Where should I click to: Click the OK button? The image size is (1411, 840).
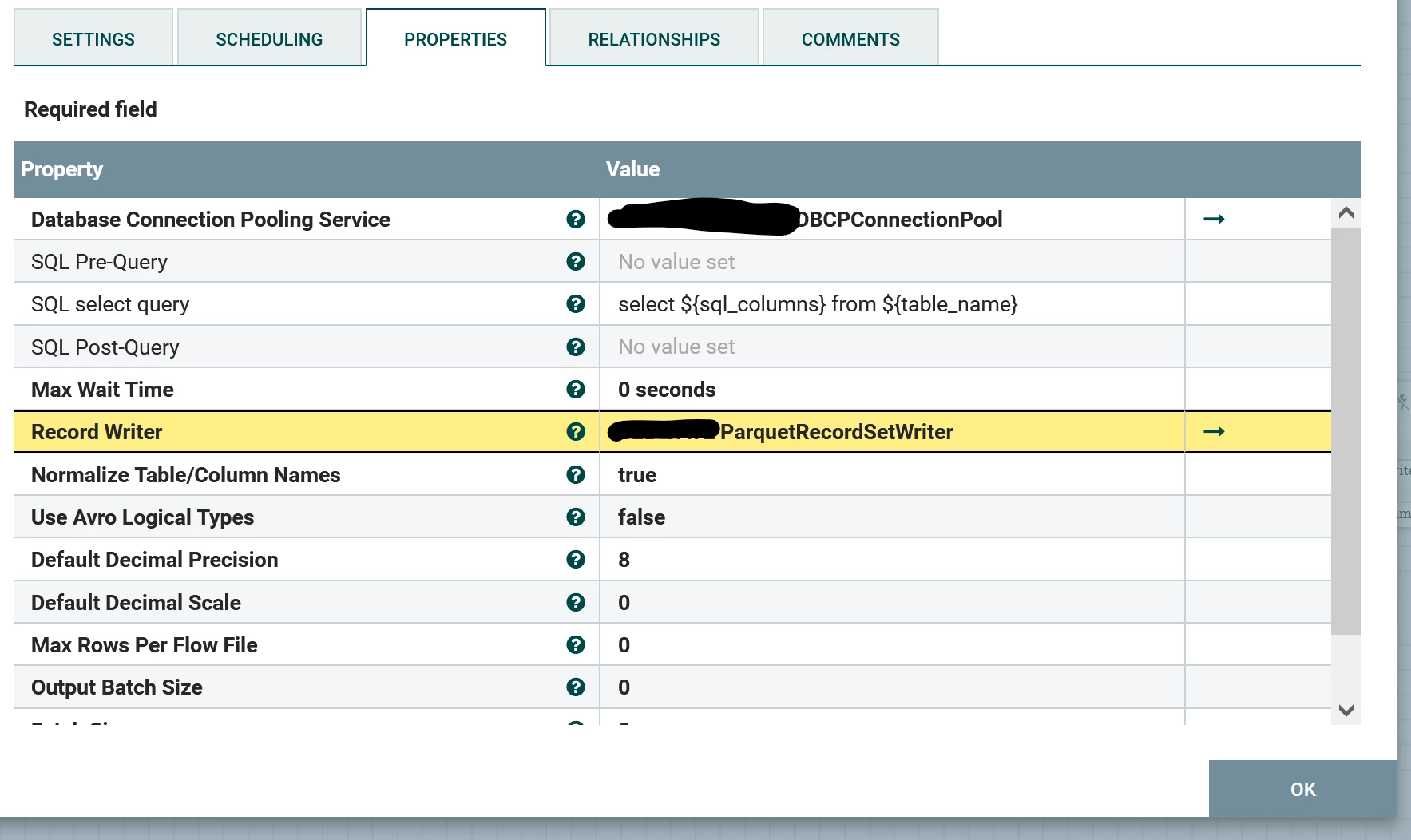click(1302, 789)
